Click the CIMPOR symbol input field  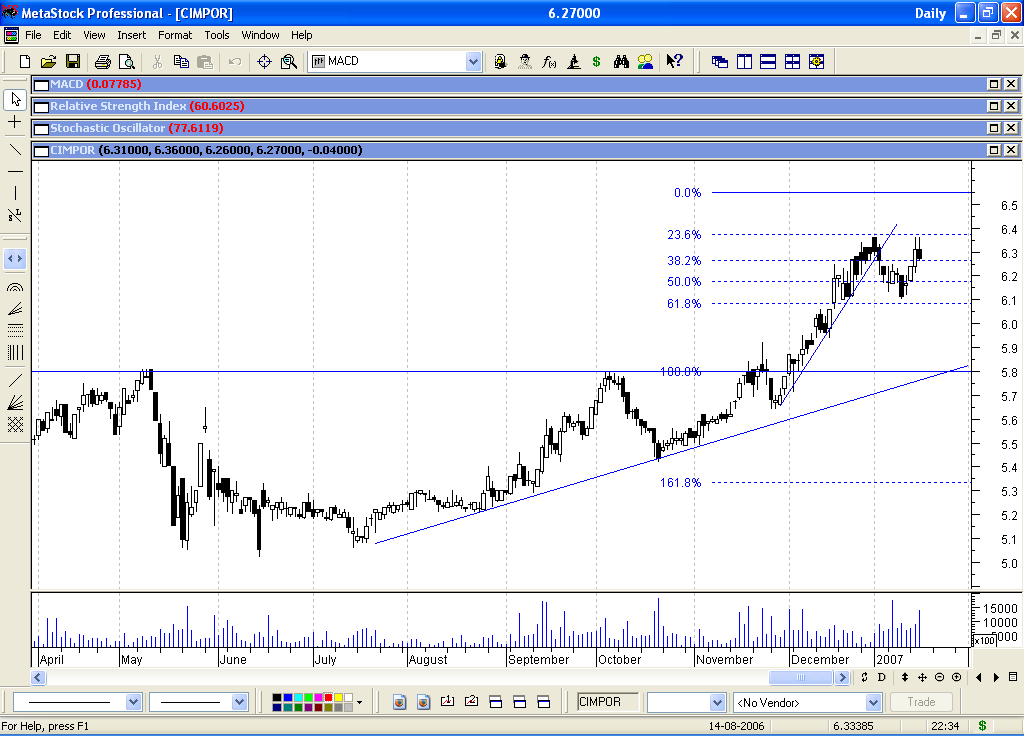[x=608, y=702]
